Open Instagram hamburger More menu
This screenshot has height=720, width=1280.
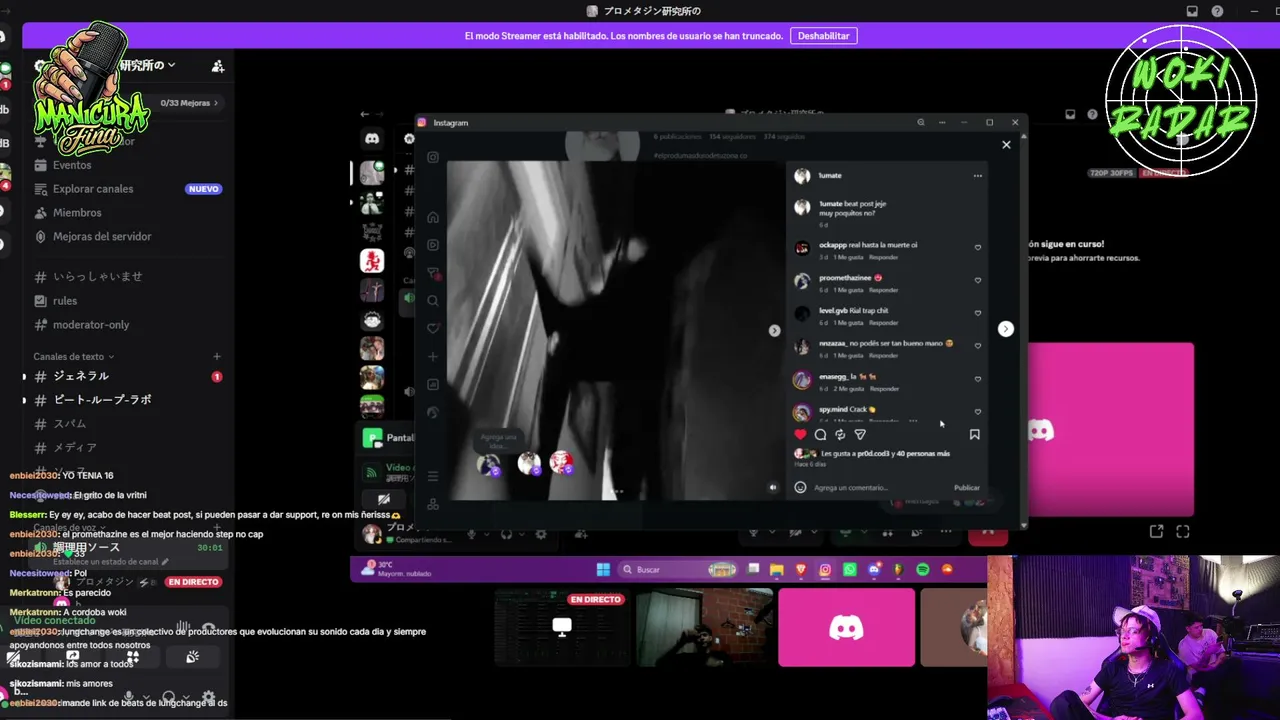click(x=433, y=476)
